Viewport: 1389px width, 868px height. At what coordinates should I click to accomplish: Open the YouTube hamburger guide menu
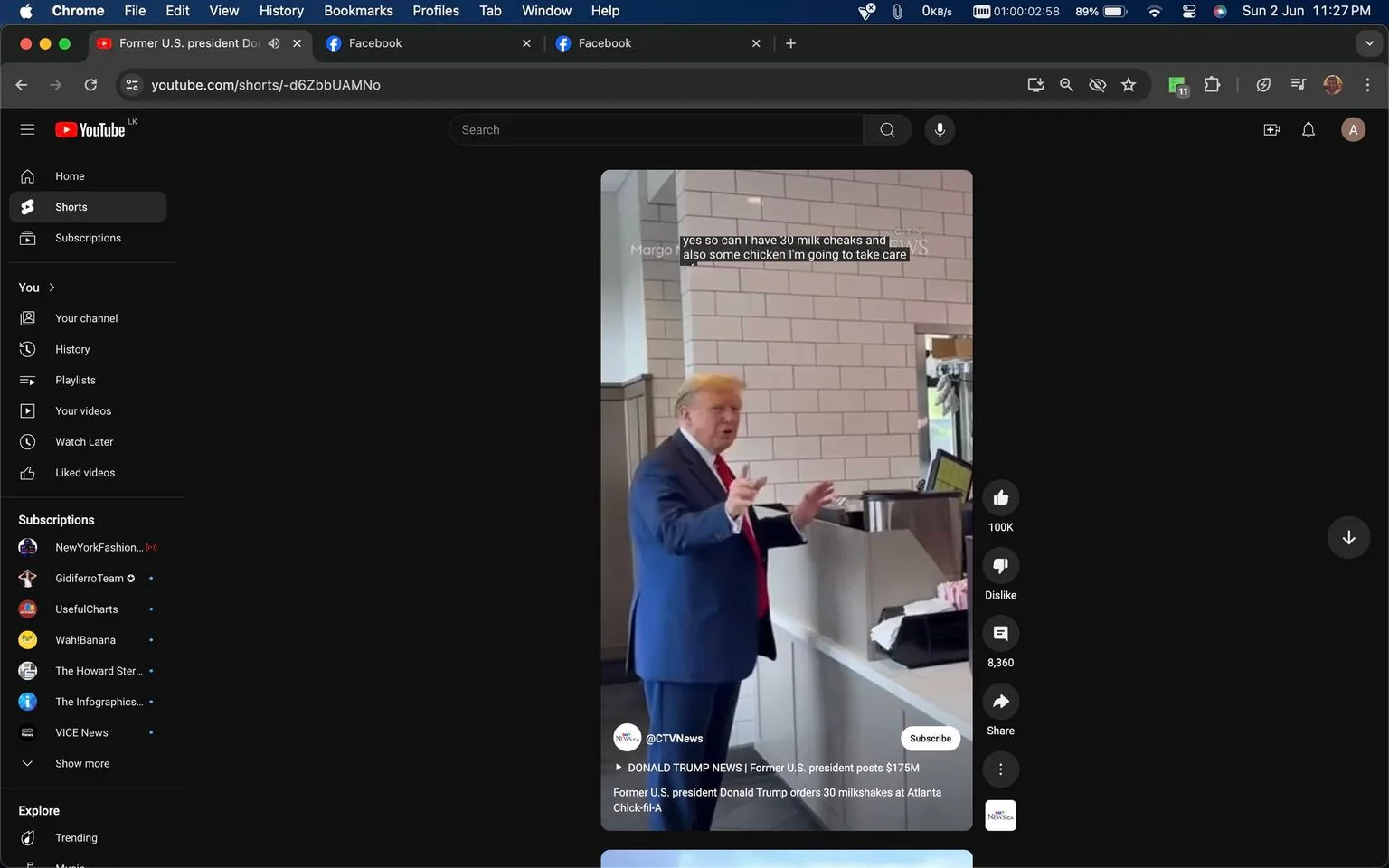[27, 129]
